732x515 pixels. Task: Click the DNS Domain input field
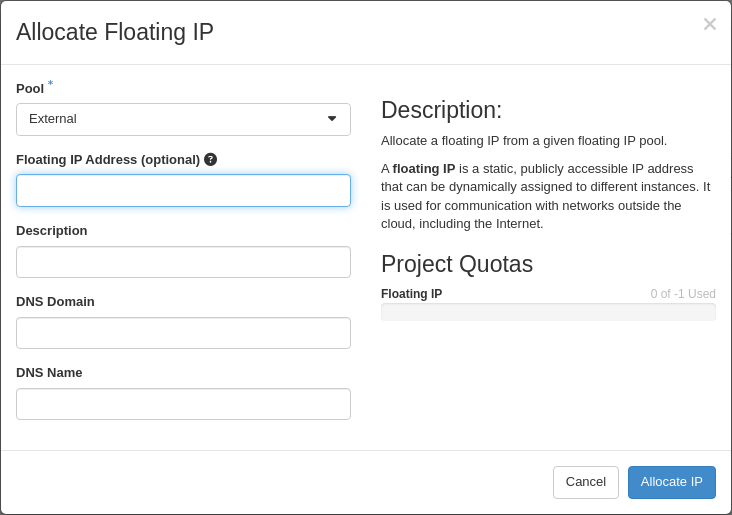183,333
